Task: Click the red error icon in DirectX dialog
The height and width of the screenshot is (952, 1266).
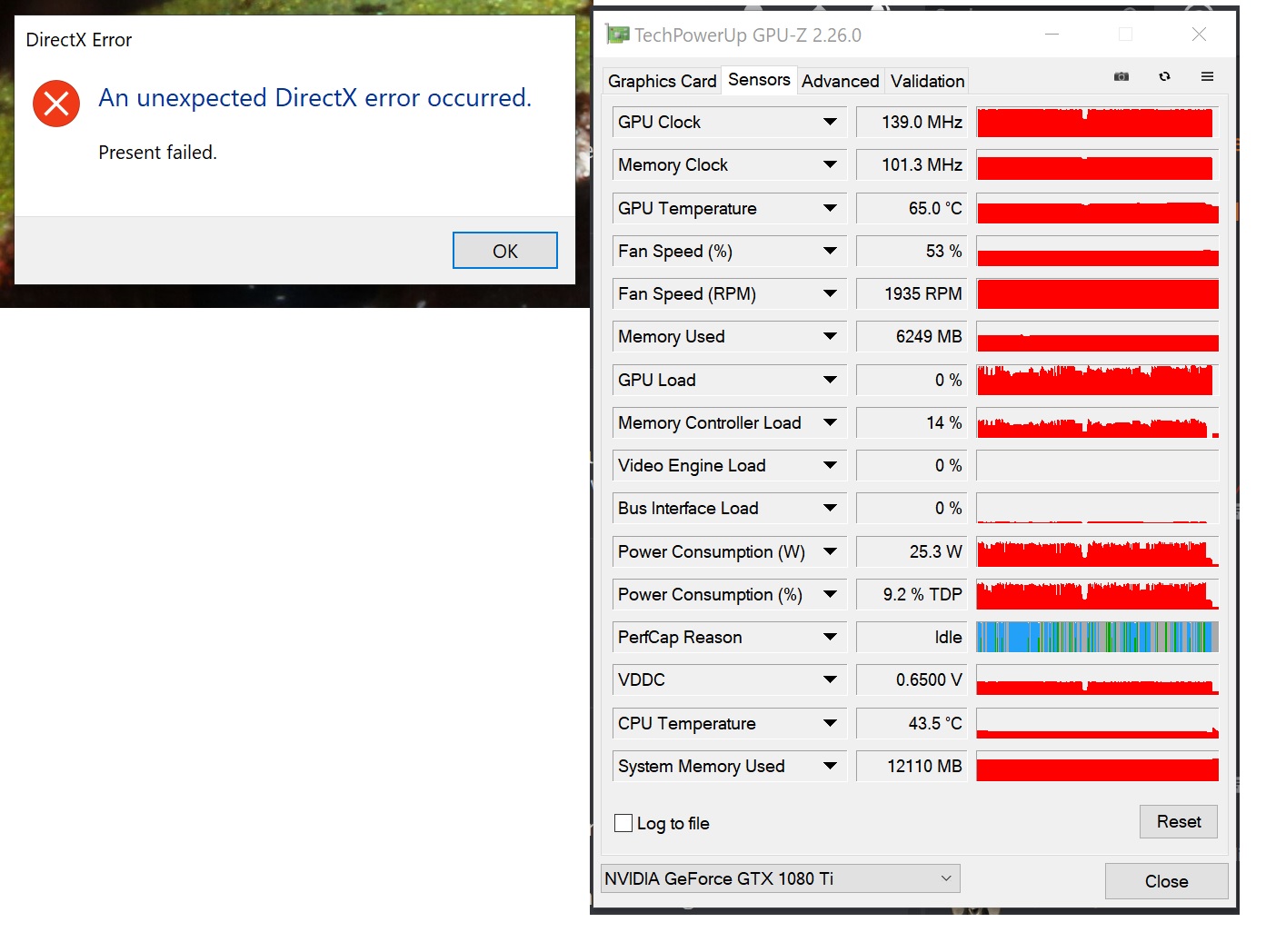Action: 56,104
